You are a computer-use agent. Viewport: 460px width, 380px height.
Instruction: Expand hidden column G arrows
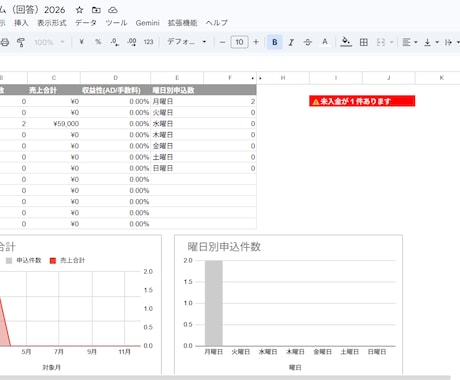click(x=256, y=78)
